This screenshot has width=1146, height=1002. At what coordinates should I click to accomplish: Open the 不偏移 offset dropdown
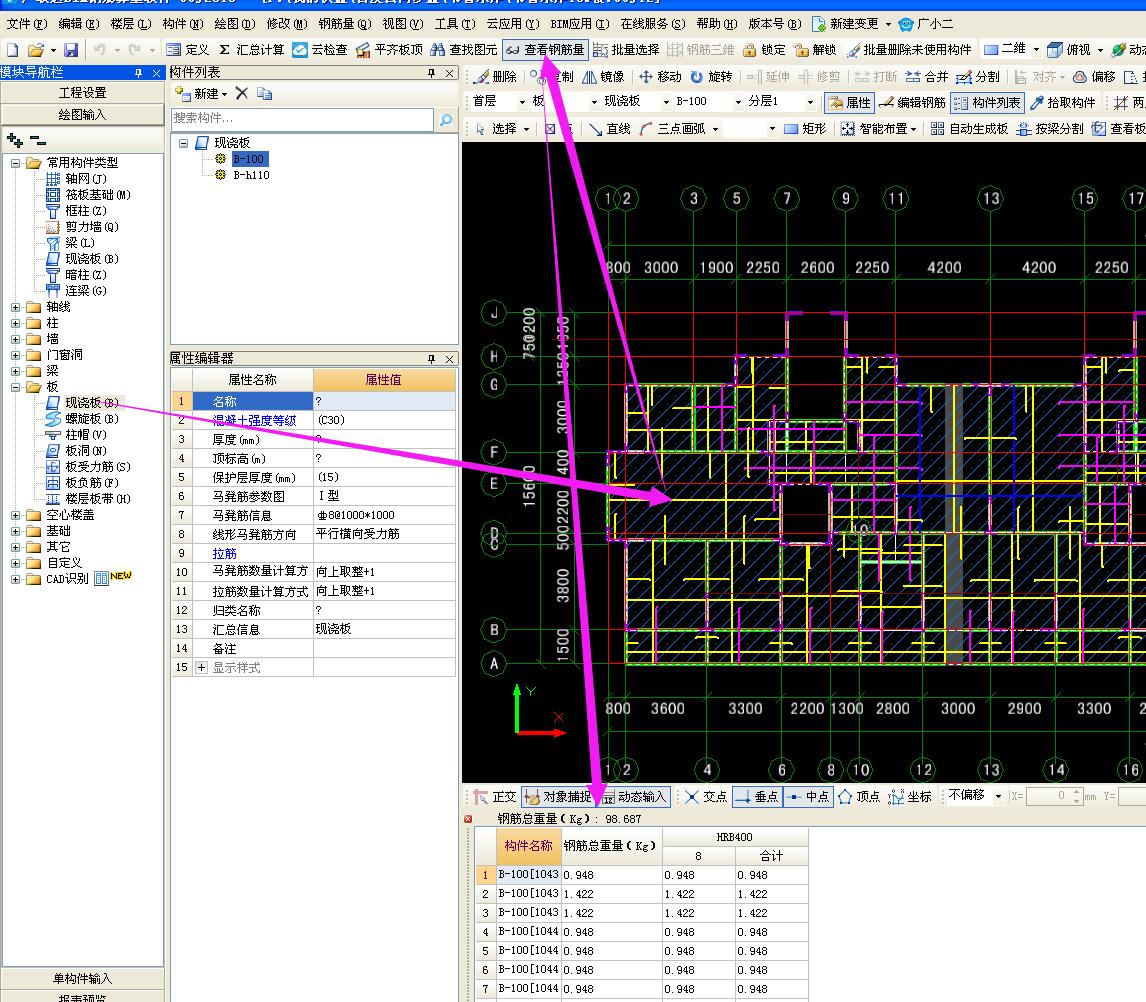pos(998,797)
